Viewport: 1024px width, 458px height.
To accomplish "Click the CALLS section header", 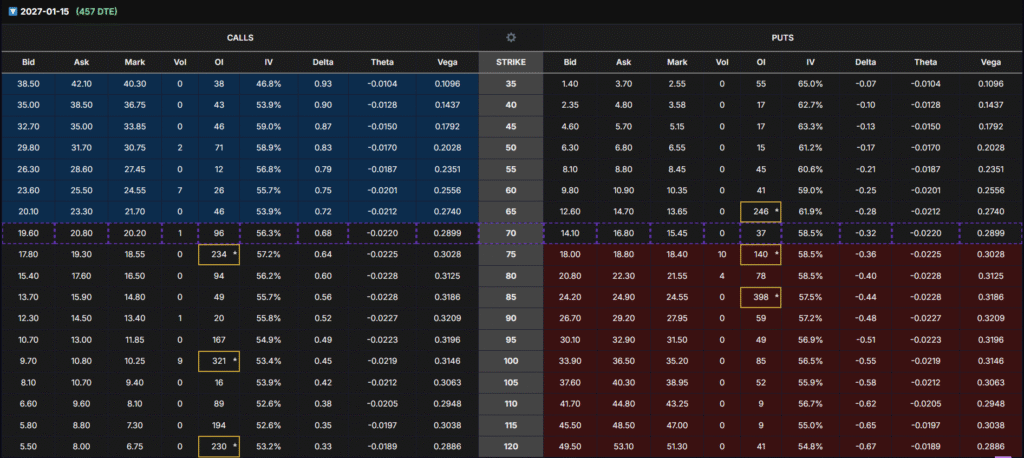I will click(x=238, y=37).
